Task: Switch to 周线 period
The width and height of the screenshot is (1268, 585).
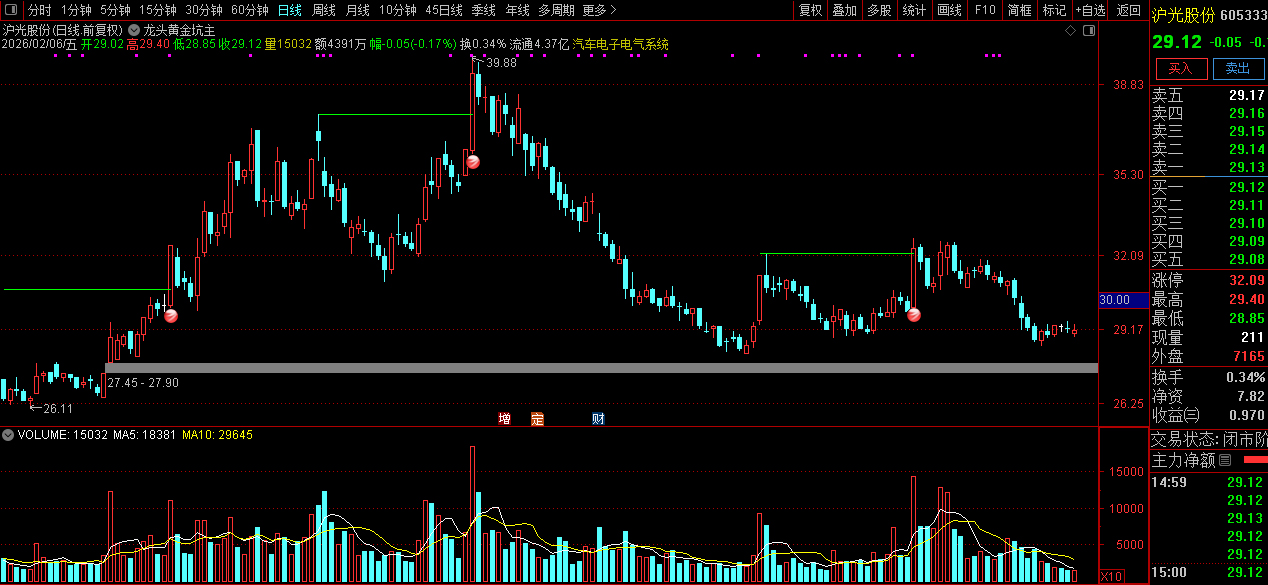Action: [323, 10]
